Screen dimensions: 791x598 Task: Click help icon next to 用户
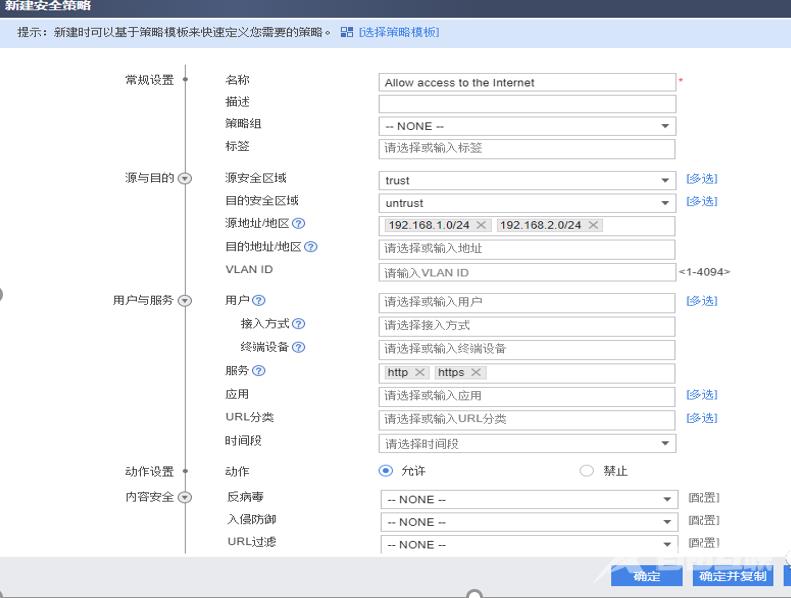(x=259, y=300)
